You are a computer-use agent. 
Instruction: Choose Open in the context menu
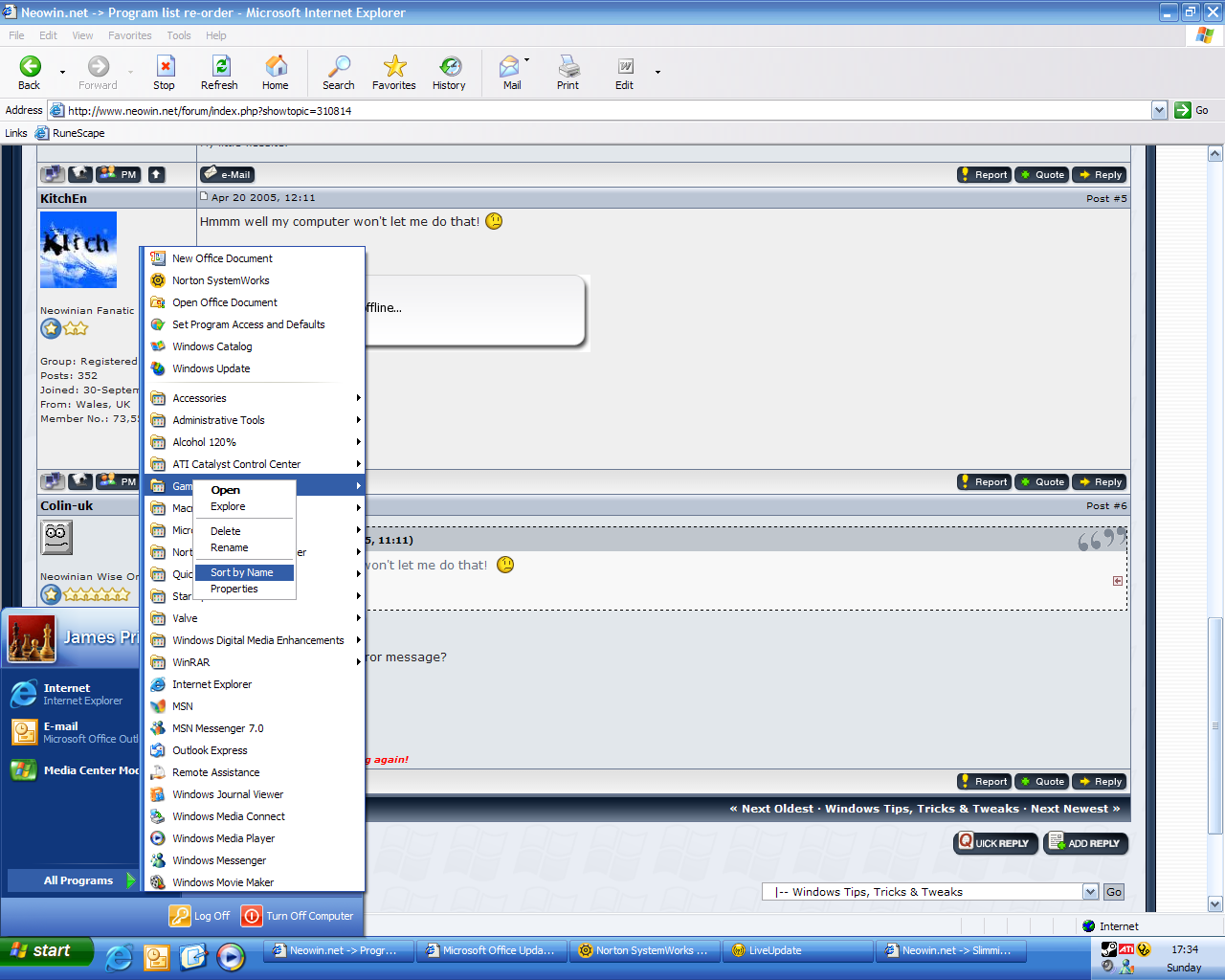(245, 490)
